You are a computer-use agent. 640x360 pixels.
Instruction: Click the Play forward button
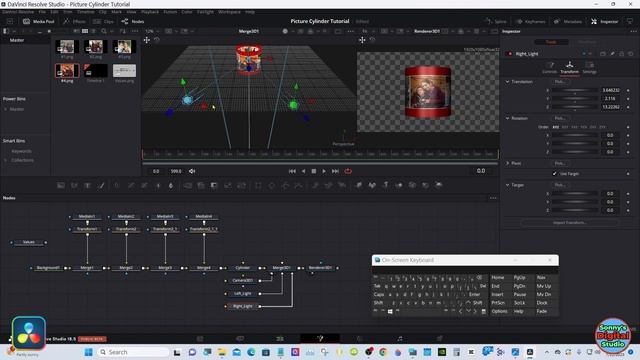pyautogui.click(x=324, y=171)
